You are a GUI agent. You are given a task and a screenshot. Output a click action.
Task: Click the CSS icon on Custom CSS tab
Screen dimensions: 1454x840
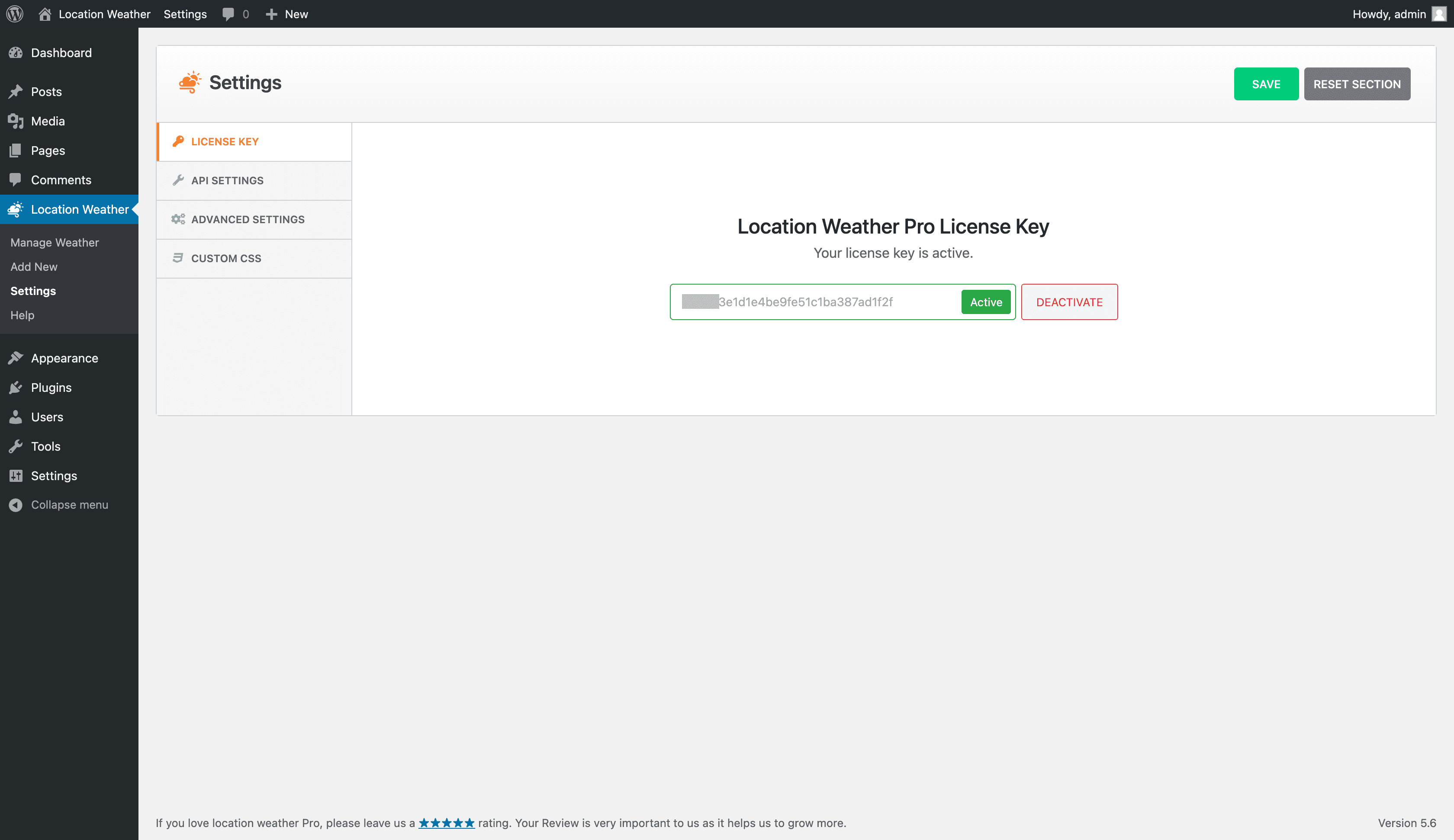[x=178, y=258]
